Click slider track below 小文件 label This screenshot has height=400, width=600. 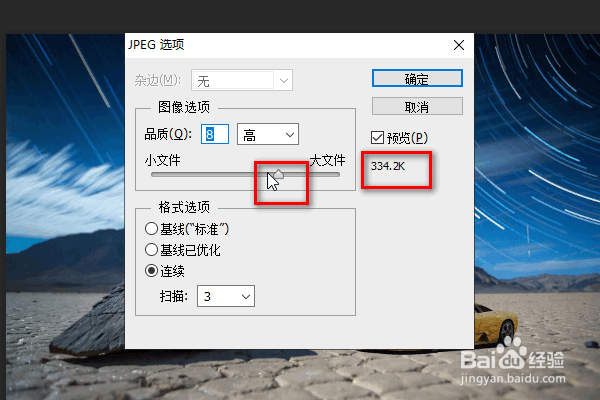coord(163,175)
